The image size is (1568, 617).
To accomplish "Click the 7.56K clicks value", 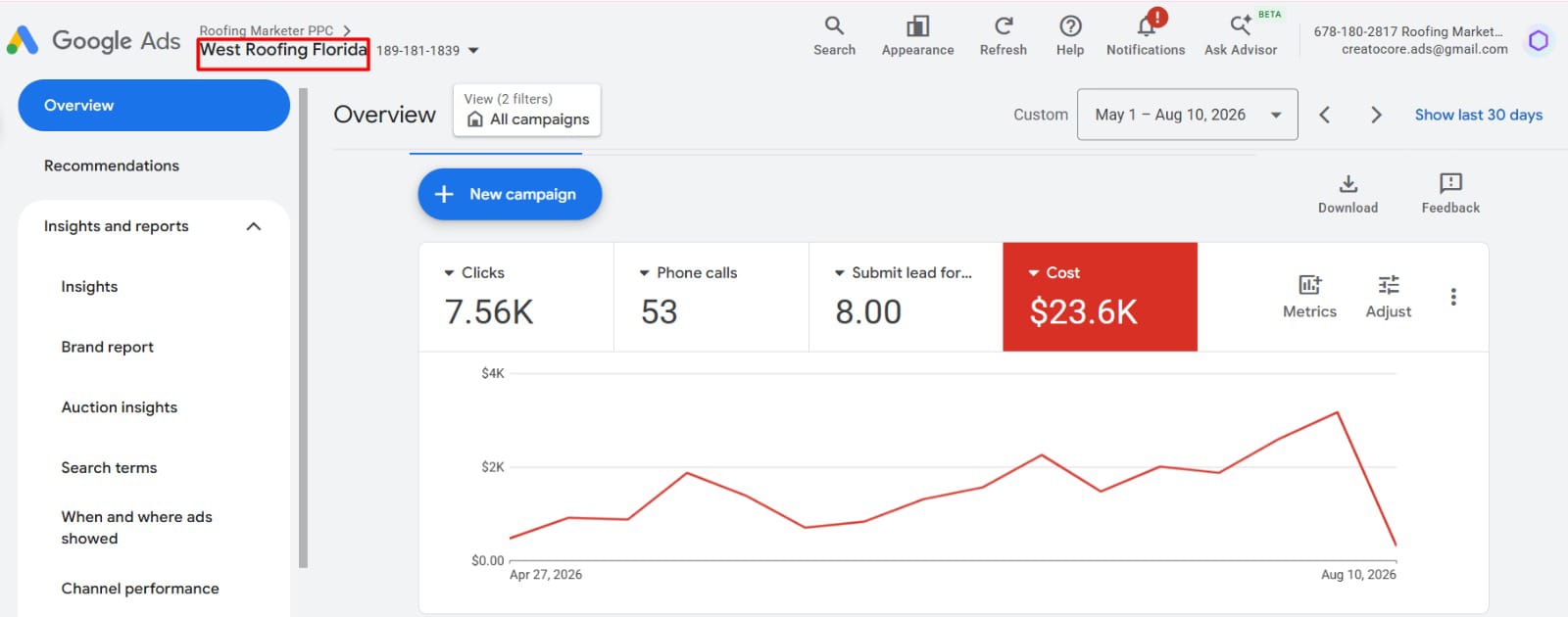I will pyautogui.click(x=489, y=312).
